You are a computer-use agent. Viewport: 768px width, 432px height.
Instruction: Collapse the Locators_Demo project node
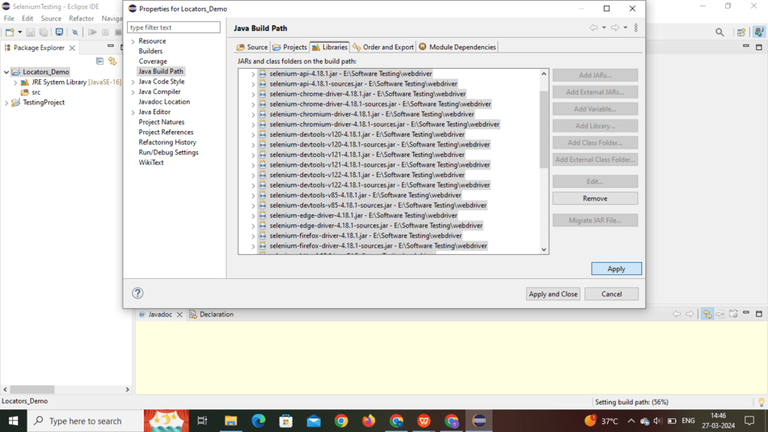pyautogui.click(x=6, y=72)
